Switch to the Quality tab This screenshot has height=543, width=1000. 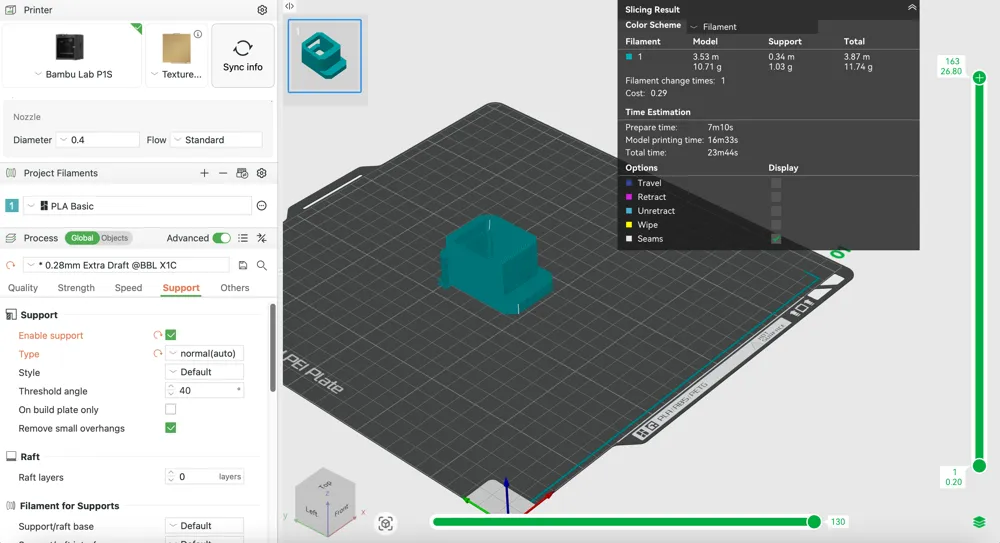(23, 288)
